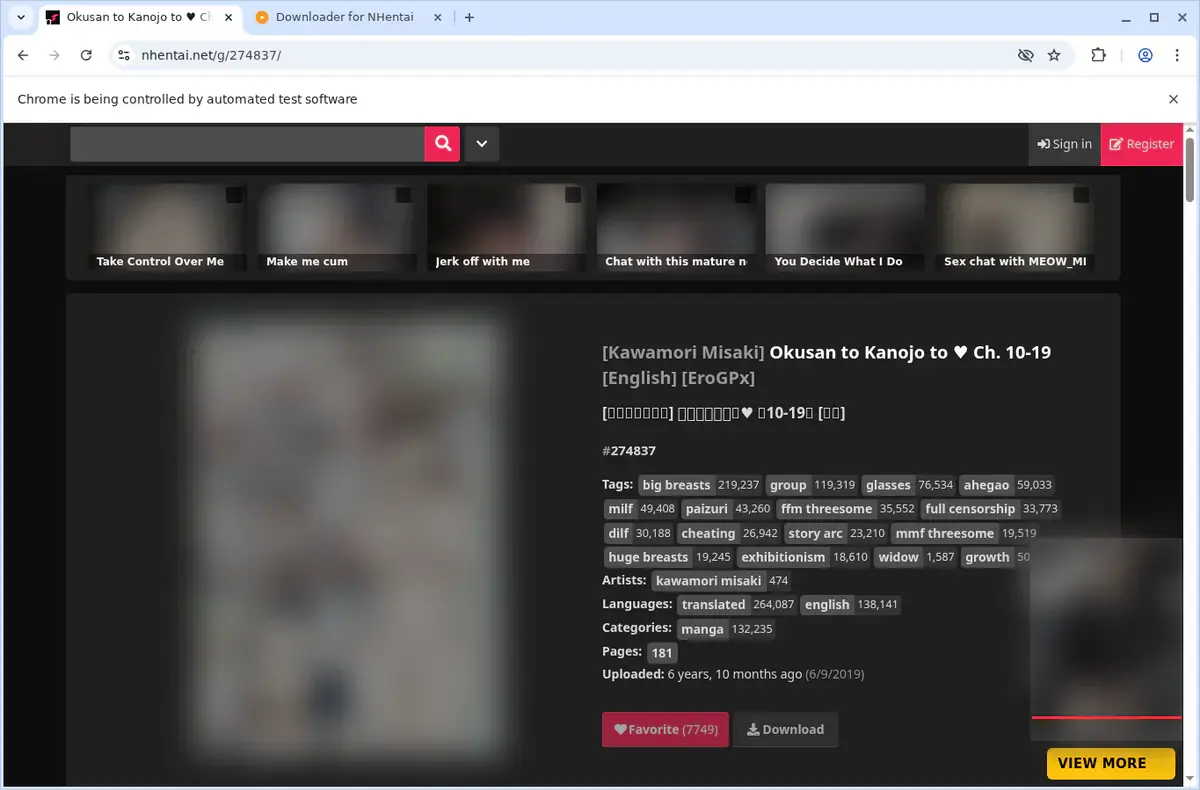Viewport: 1200px width, 790px height.
Task: Add gallery to favorites with Favorite button
Action: [x=665, y=729]
